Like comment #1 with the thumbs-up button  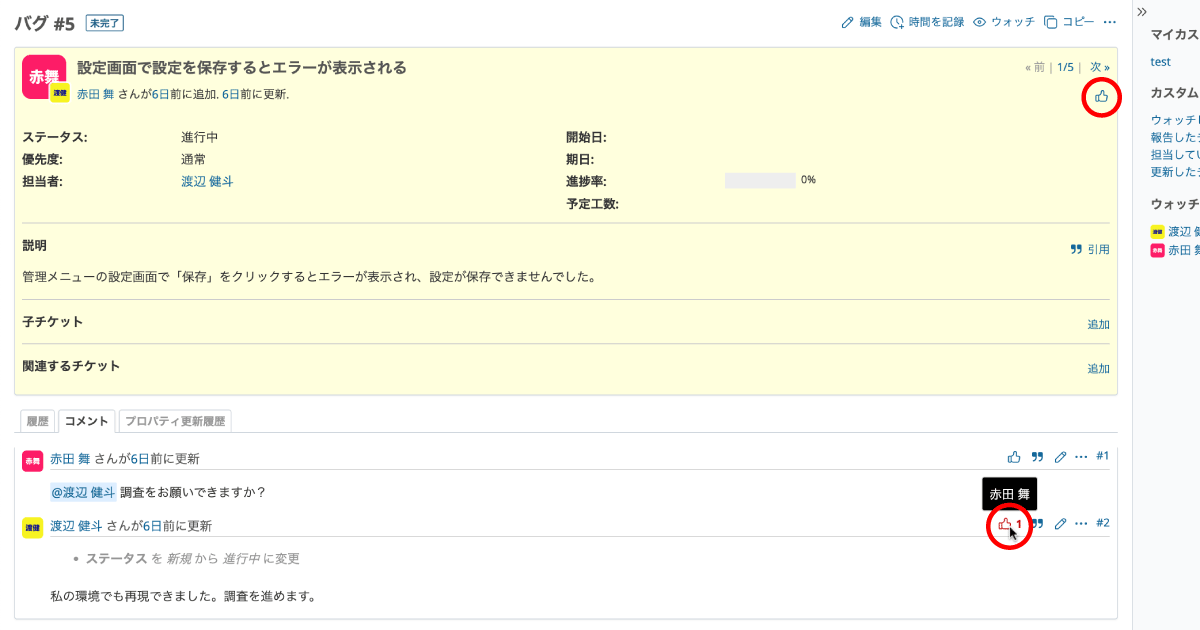pos(1014,457)
